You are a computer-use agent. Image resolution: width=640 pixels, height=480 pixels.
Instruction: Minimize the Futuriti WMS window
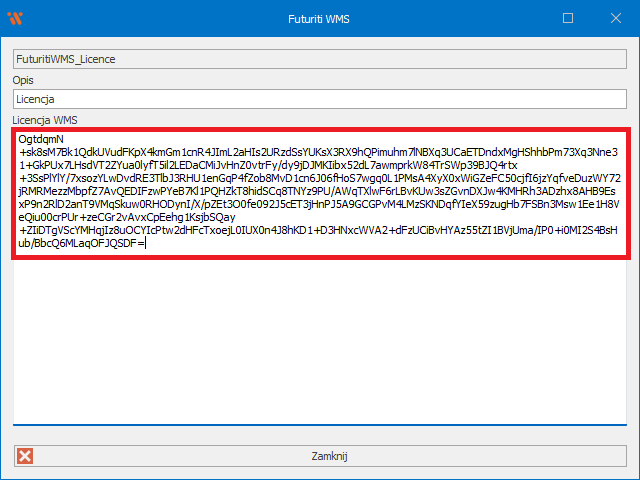522,18
